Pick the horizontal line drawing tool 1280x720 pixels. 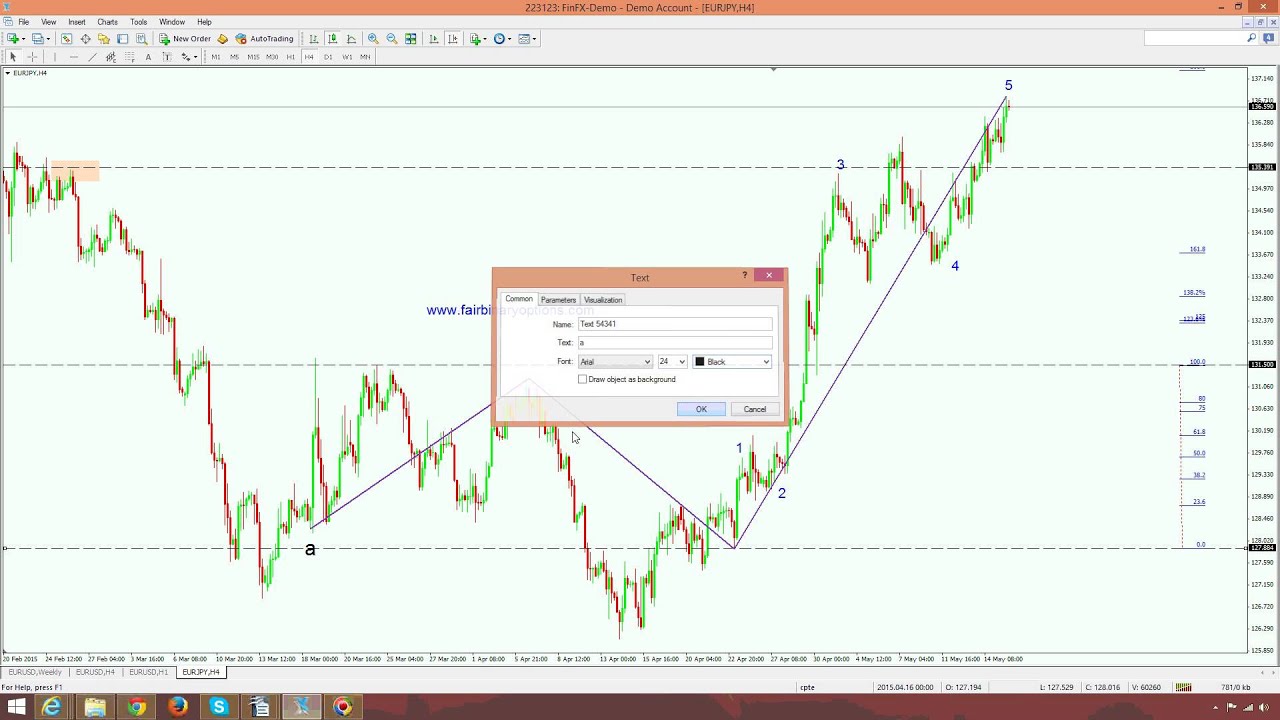74,57
